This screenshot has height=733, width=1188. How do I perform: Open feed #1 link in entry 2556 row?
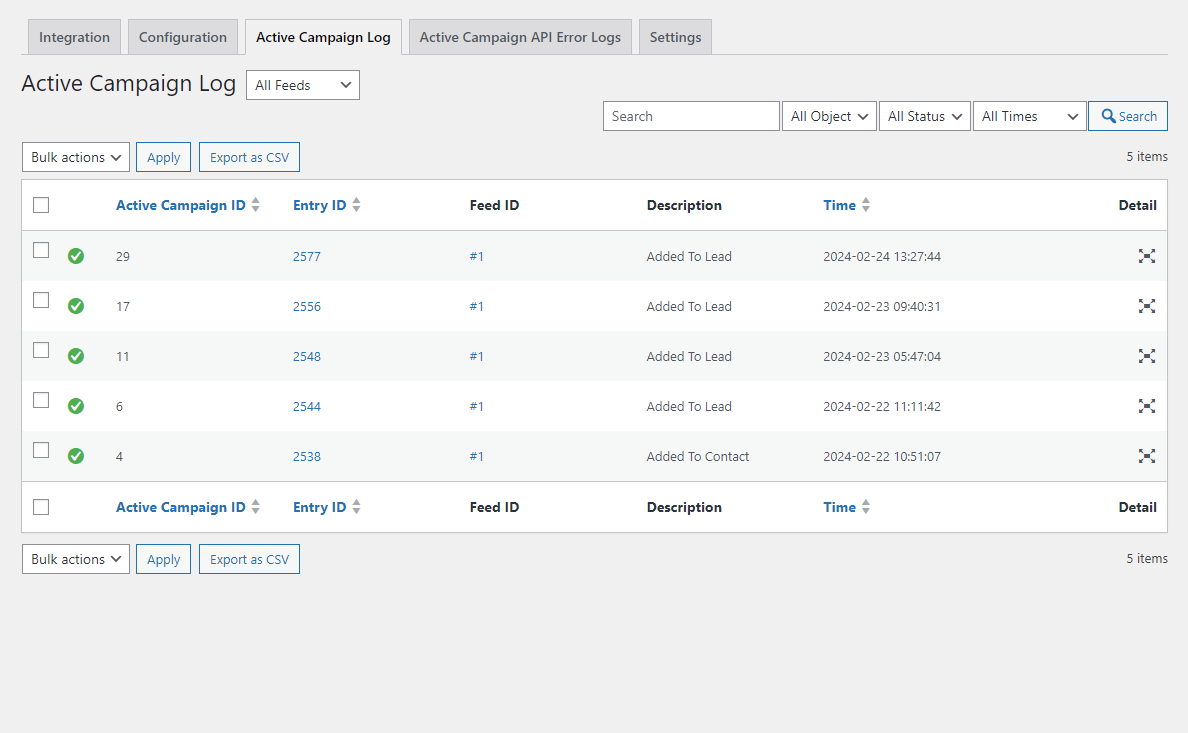pyautogui.click(x=477, y=306)
